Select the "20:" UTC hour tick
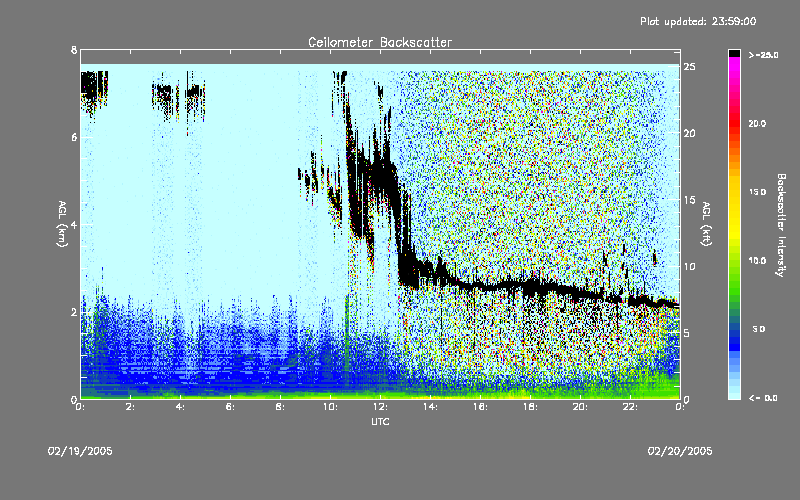Viewport: 800px width, 500px height. point(580,407)
